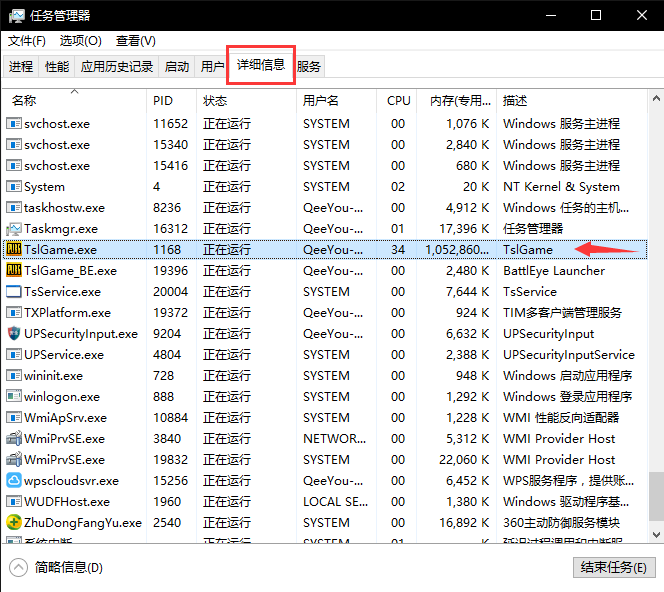Click the WmiPrvSE.exe PID 3840 icon
This screenshot has height=592, width=664.
tap(14, 439)
